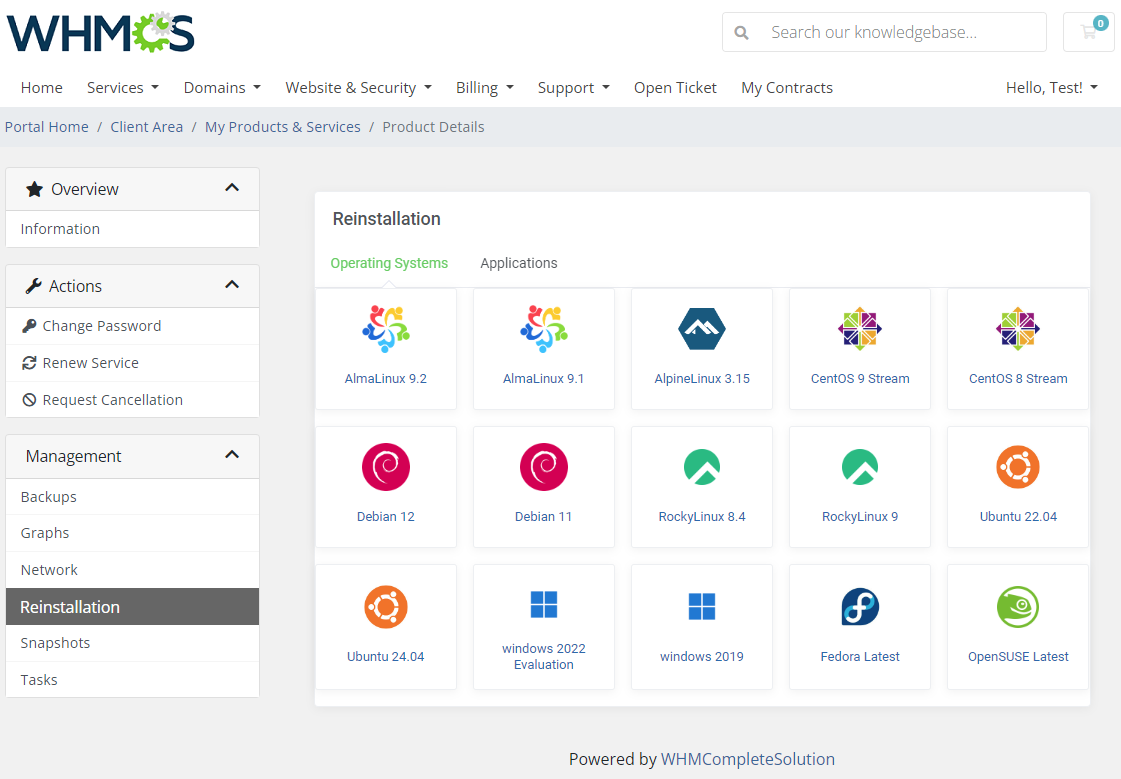Open the Open Ticket menu item
The width and height of the screenshot is (1121, 779).
[676, 87]
